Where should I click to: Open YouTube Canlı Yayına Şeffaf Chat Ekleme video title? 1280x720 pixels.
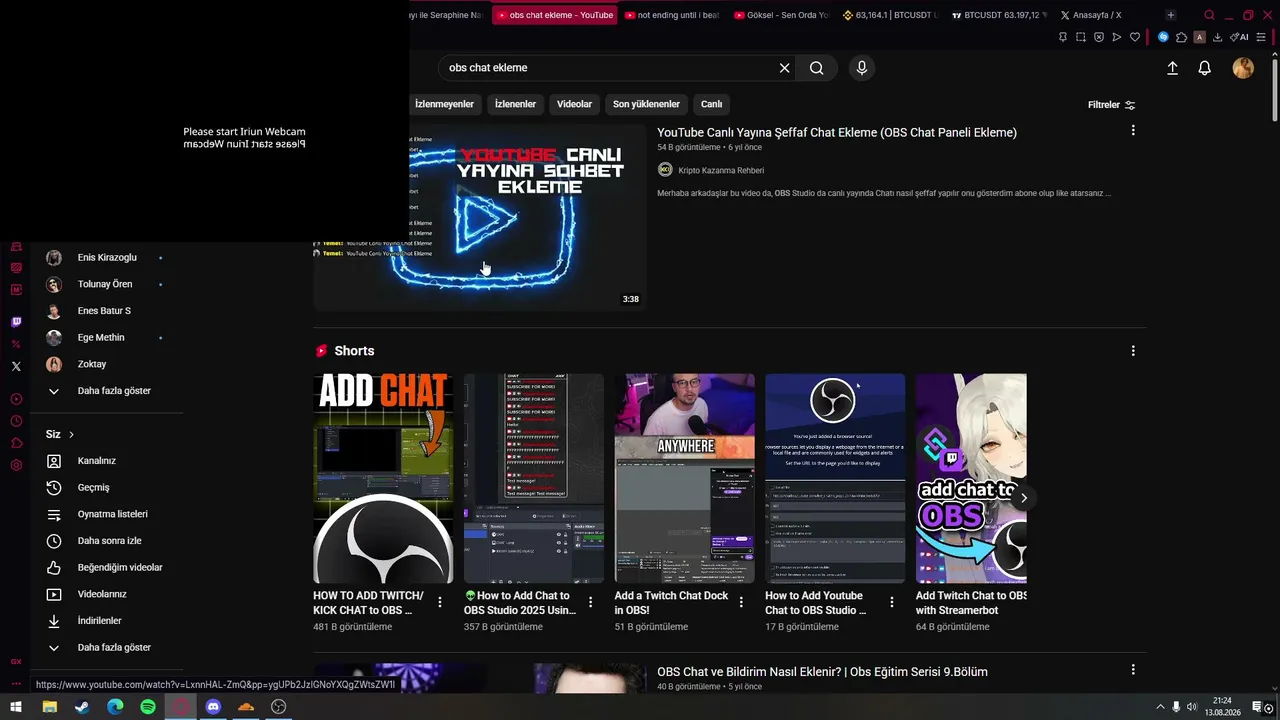837,132
